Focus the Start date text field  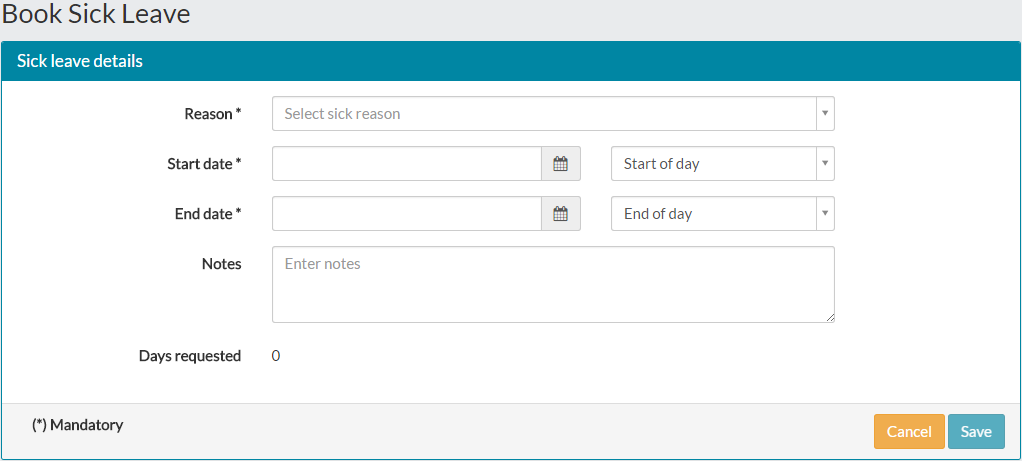click(x=407, y=164)
